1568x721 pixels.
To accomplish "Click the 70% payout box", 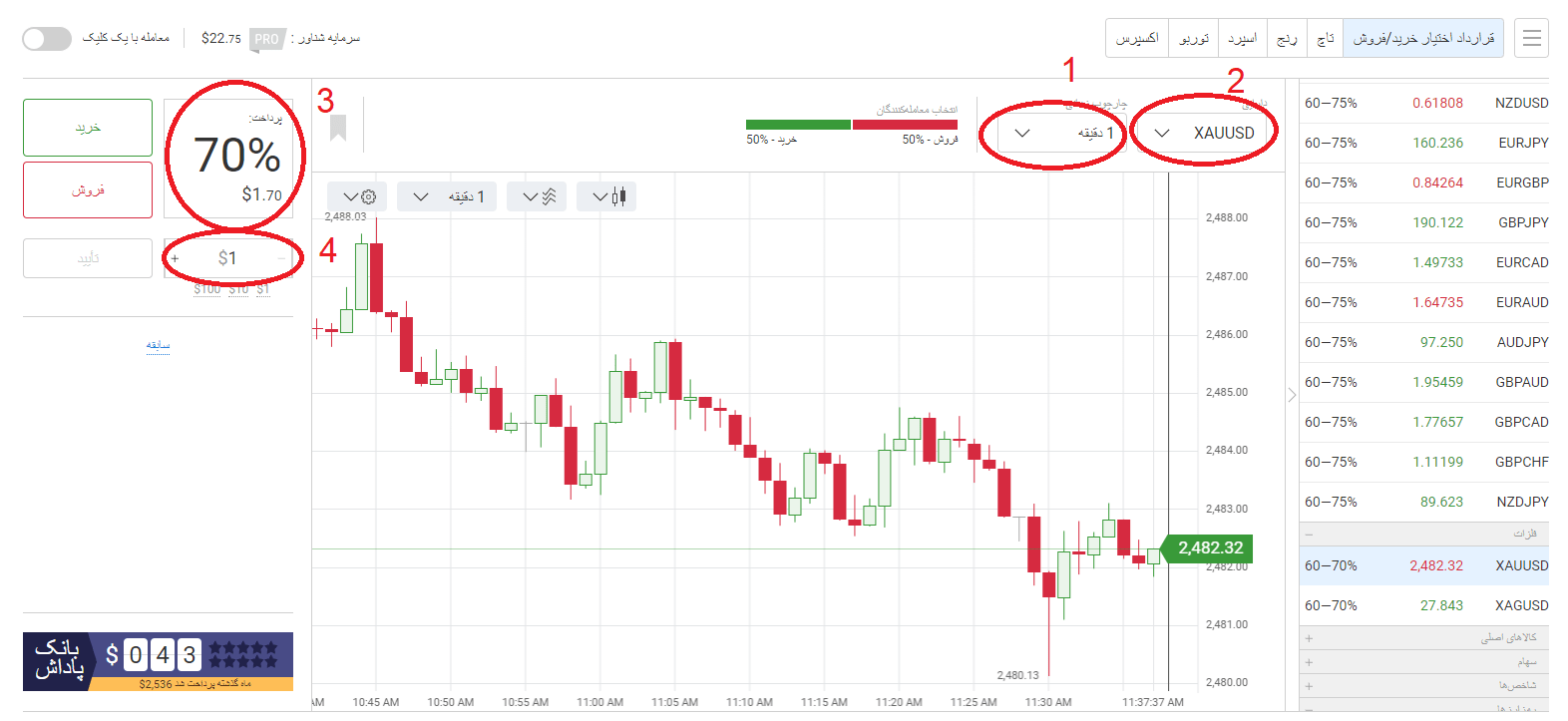I will coord(228,158).
